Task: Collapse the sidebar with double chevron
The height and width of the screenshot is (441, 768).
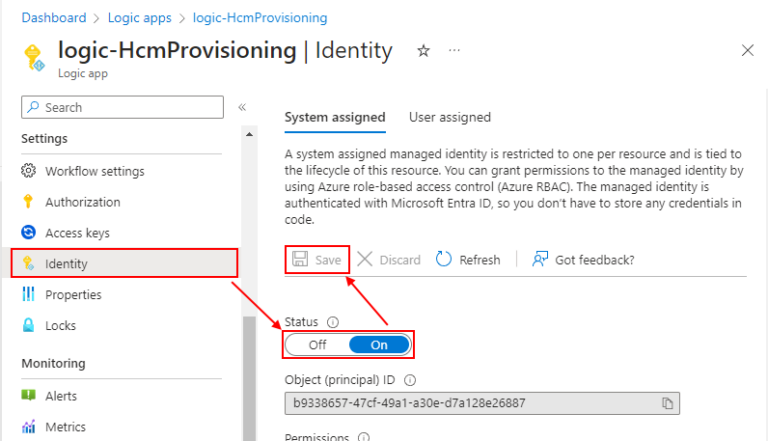Action: click(x=242, y=107)
